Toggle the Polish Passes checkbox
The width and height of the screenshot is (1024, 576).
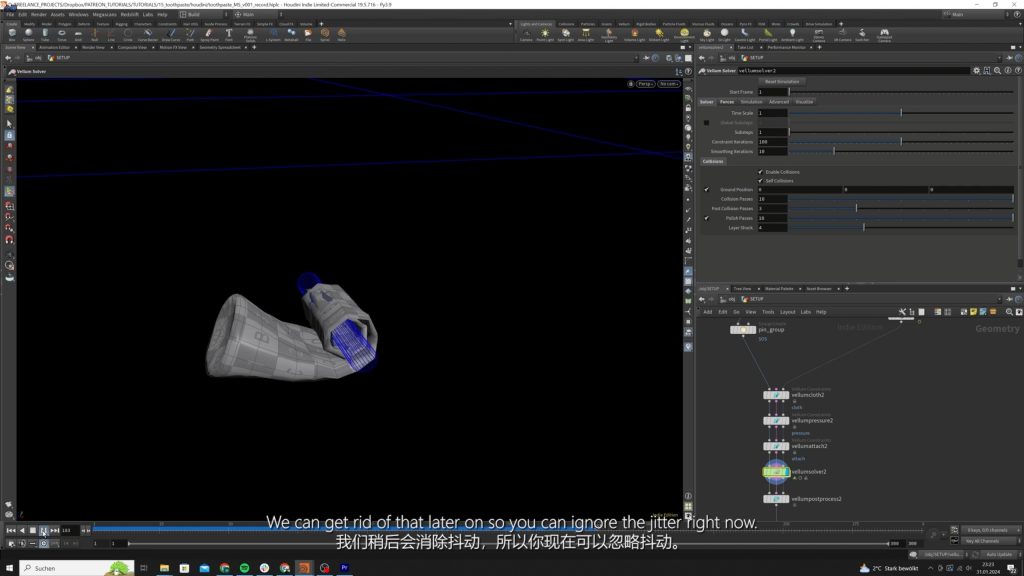(x=707, y=218)
